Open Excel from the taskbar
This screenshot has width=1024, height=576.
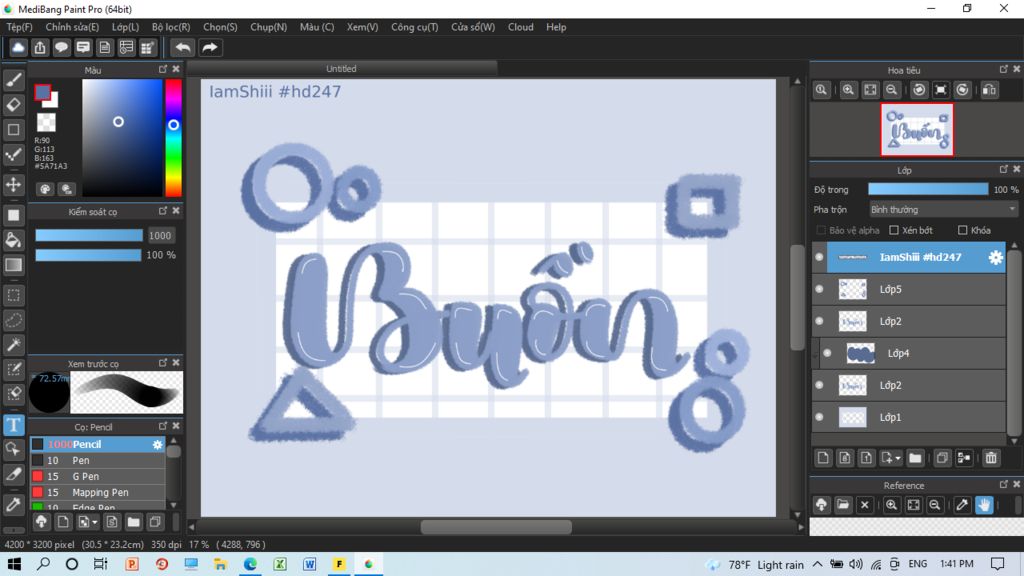click(280, 564)
